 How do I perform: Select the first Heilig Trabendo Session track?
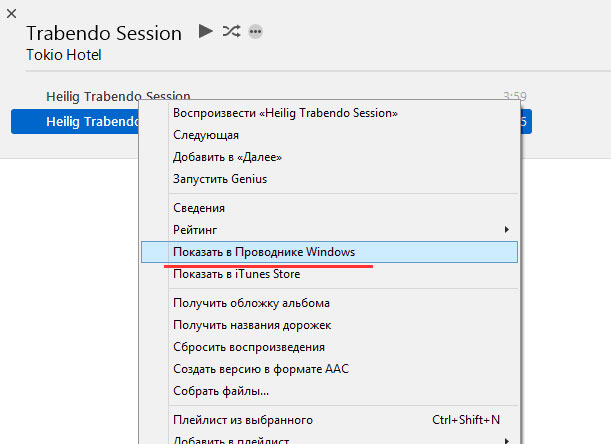pos(118,96)
